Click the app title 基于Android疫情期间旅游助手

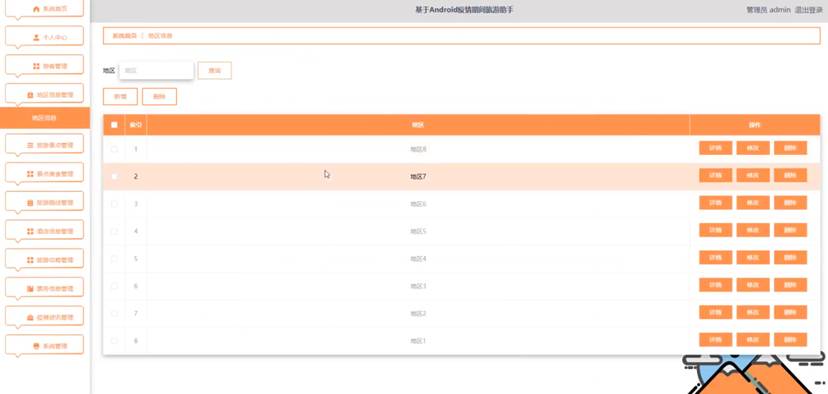coord(464,10)
